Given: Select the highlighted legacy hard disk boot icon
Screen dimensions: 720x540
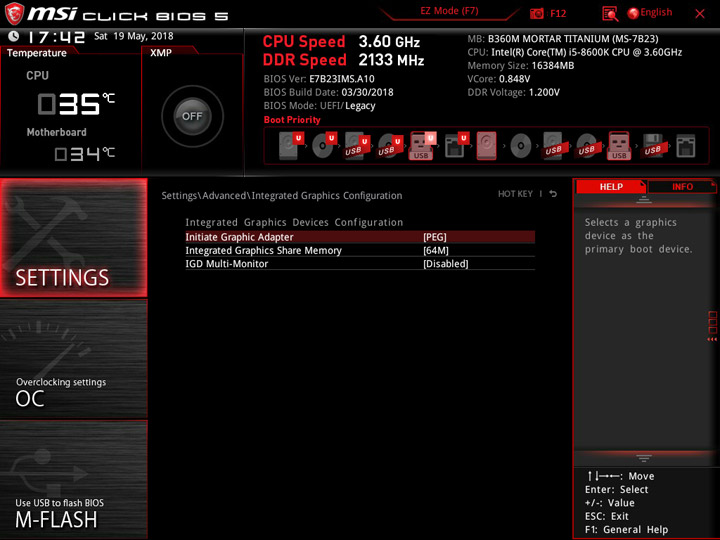Looking at the screenshot, I should point(487,146).
